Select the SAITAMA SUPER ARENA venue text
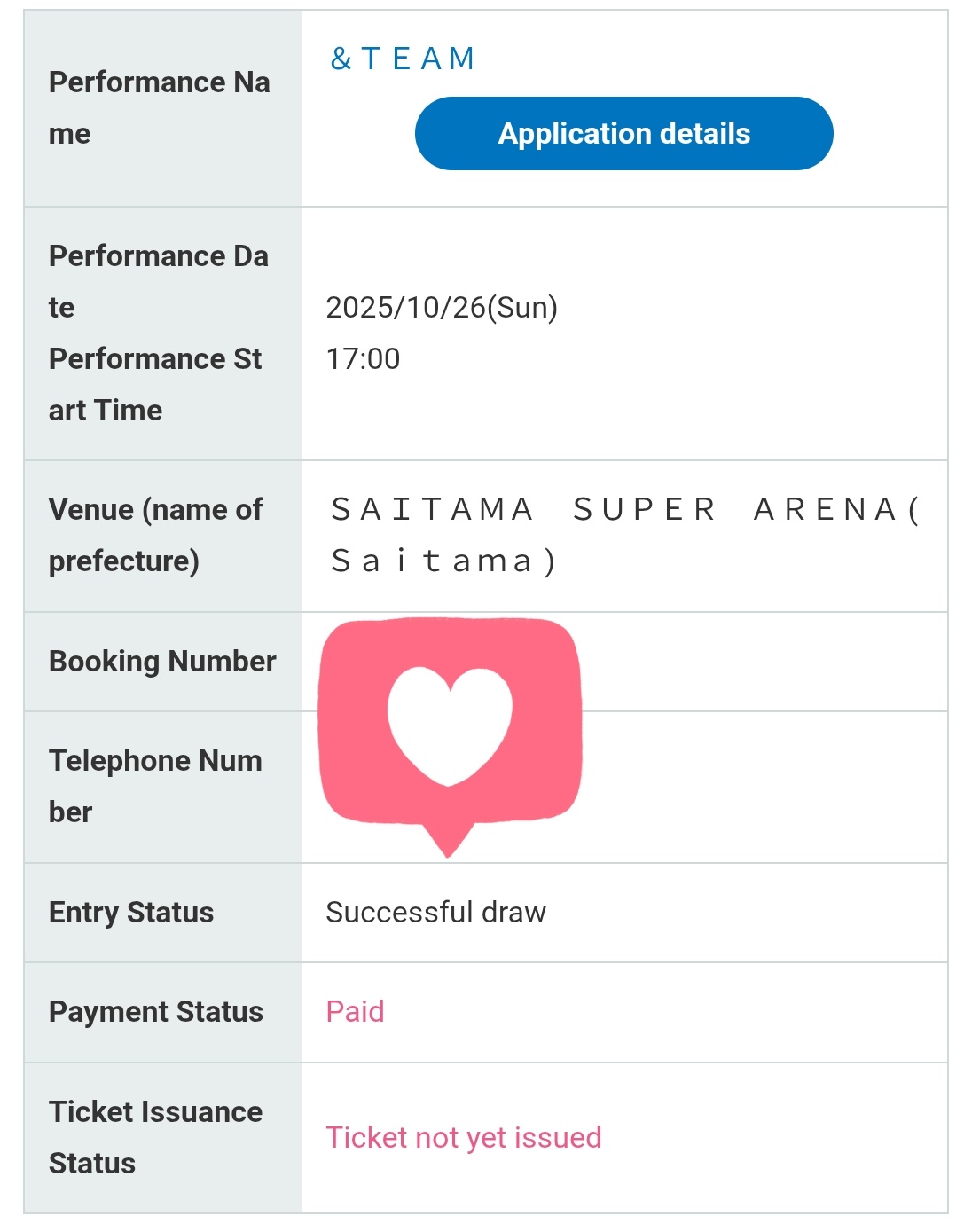Viewport: 972px width, 1232px height. pos(625,535)
